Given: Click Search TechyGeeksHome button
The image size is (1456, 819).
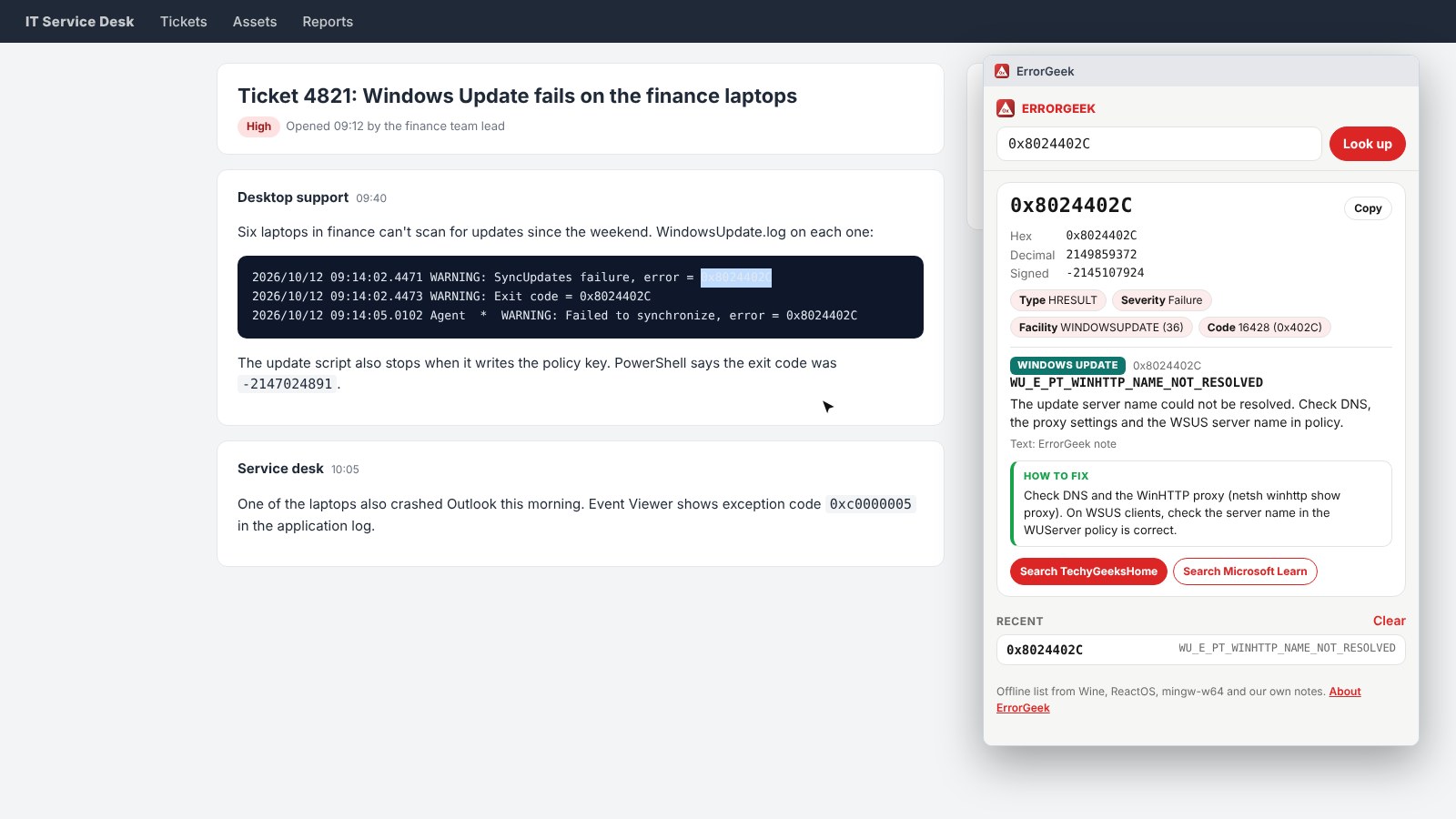Looking at the screenshot, I should coord(1088,571).
